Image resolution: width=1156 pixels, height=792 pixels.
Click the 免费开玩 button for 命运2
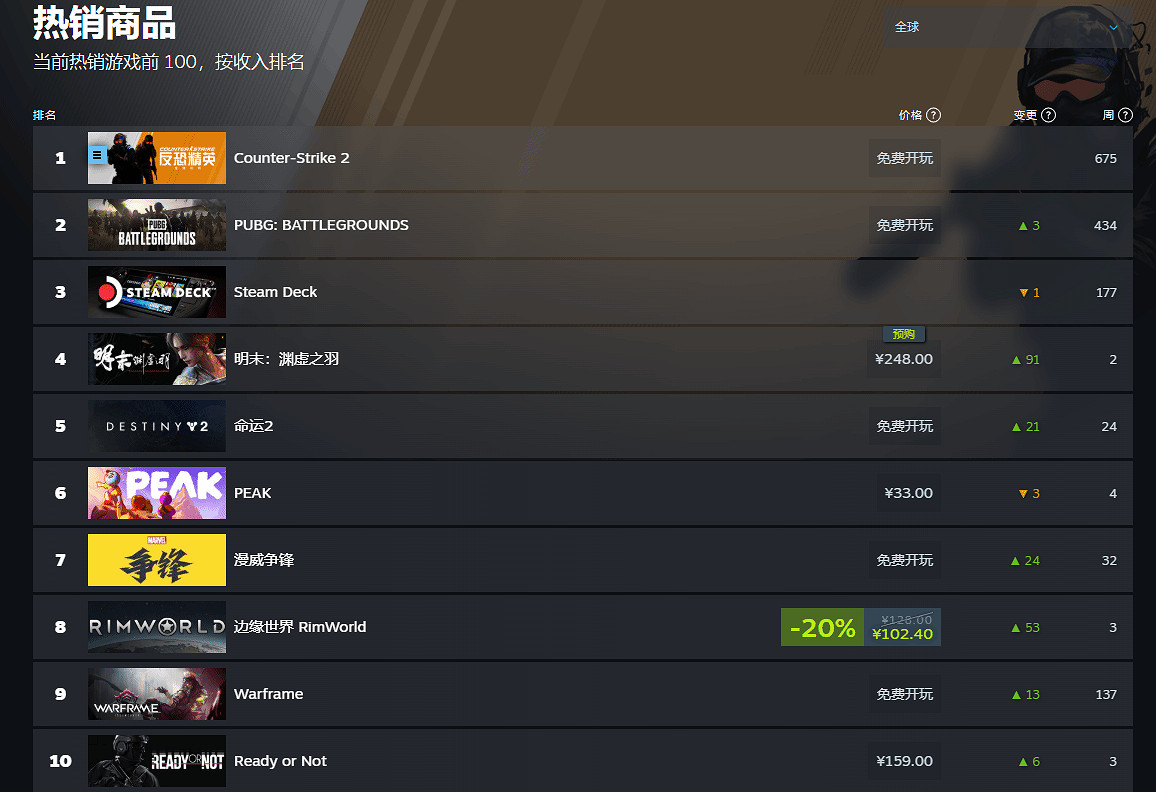[x=905, y=426]
